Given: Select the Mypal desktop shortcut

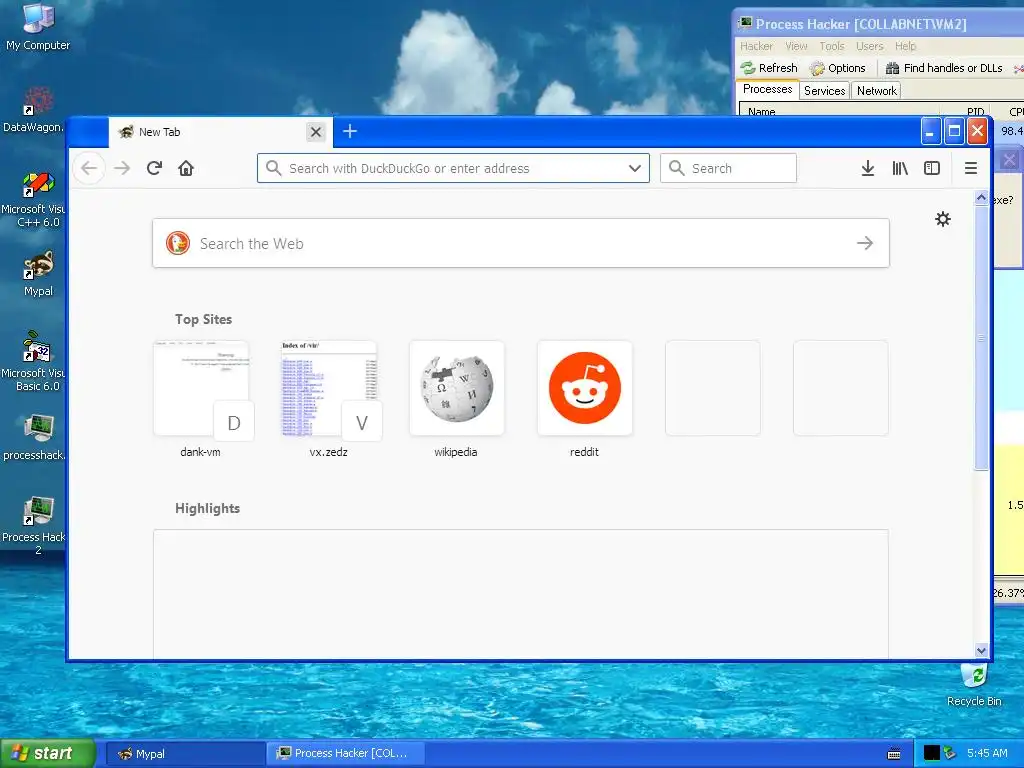Looking at the screenshot, I should coord(38,274).
